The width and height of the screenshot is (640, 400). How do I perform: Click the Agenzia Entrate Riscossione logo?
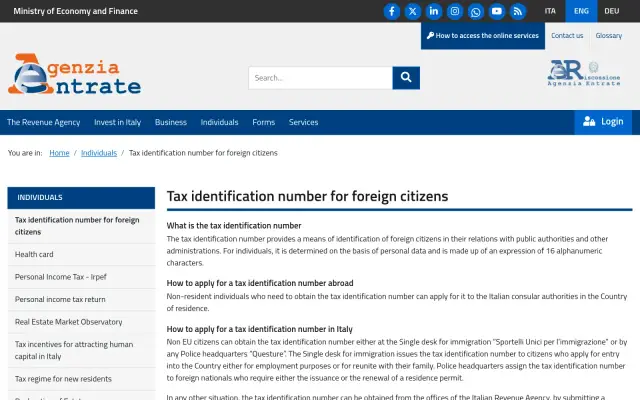coord(584,73)
